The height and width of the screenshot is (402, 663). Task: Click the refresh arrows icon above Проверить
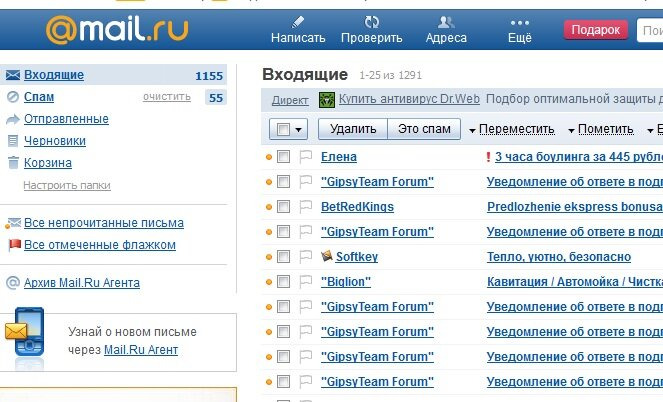pyautogui.click(x=372, y=22)
